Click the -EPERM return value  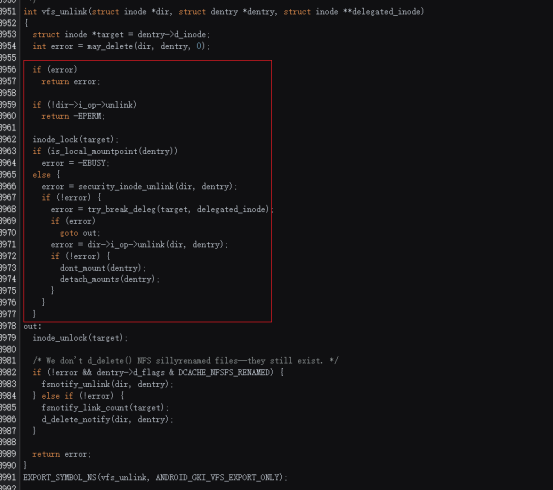(x=87, y=116)
